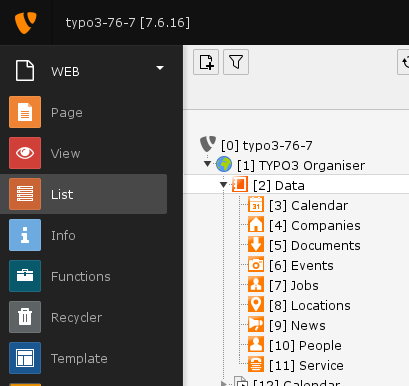409x386 pixels.
Task: Open the View module eye icon
Action: pyautogui.click(x=25, y=153)
